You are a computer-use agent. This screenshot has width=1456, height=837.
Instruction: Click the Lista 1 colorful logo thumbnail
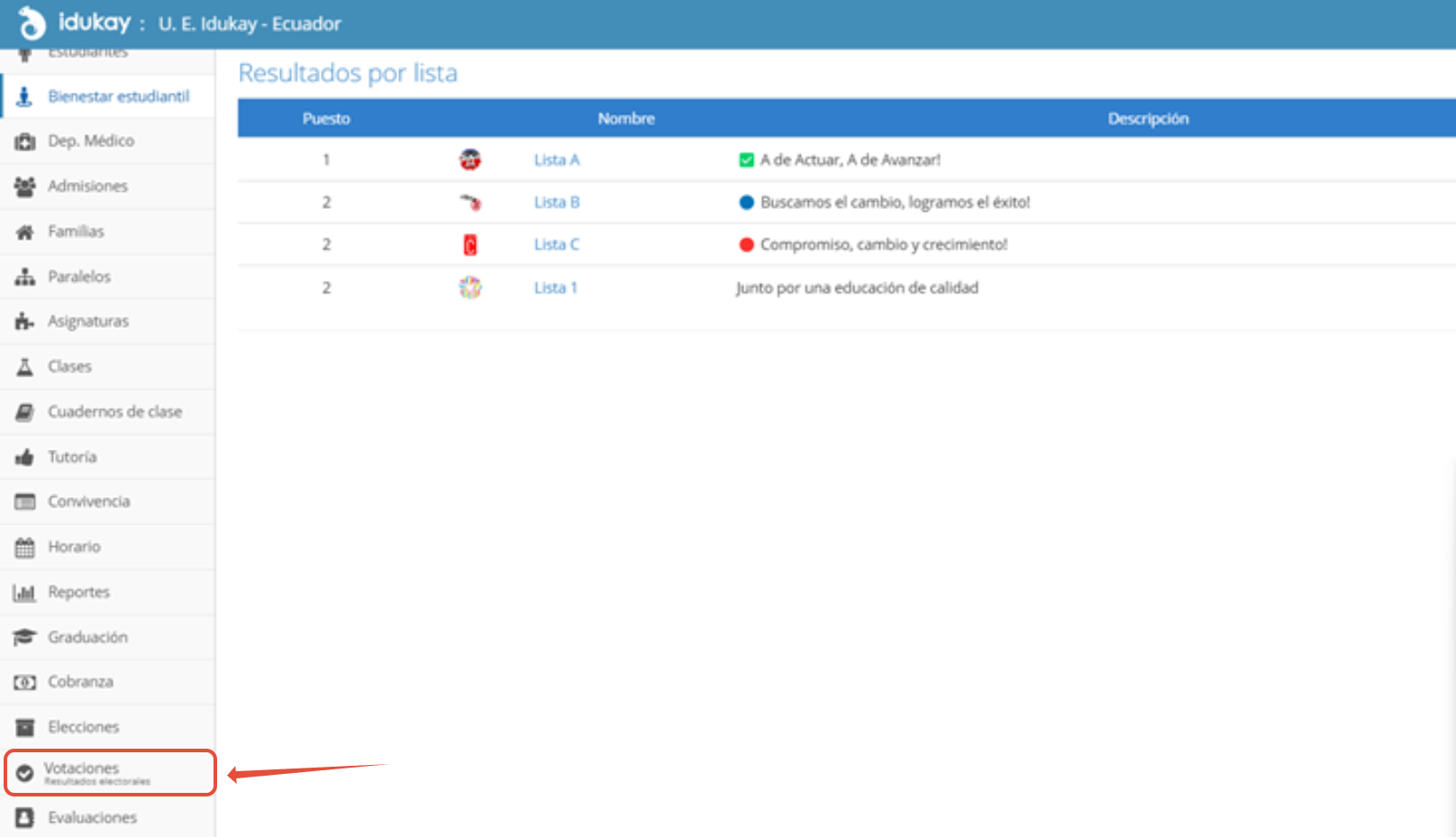[x=469, y=287]
